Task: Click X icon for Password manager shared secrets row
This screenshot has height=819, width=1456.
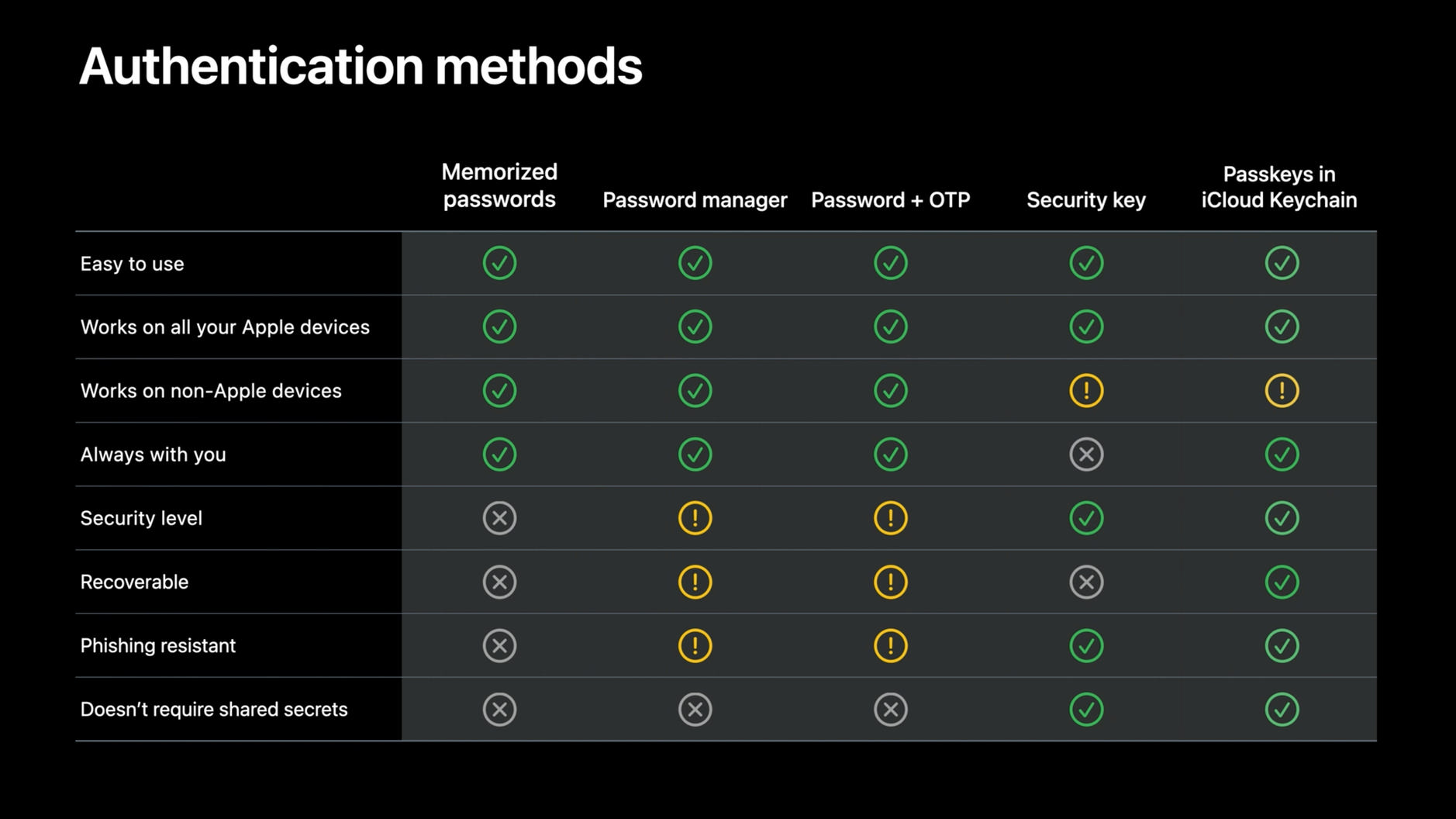Action: pos(695,709)
